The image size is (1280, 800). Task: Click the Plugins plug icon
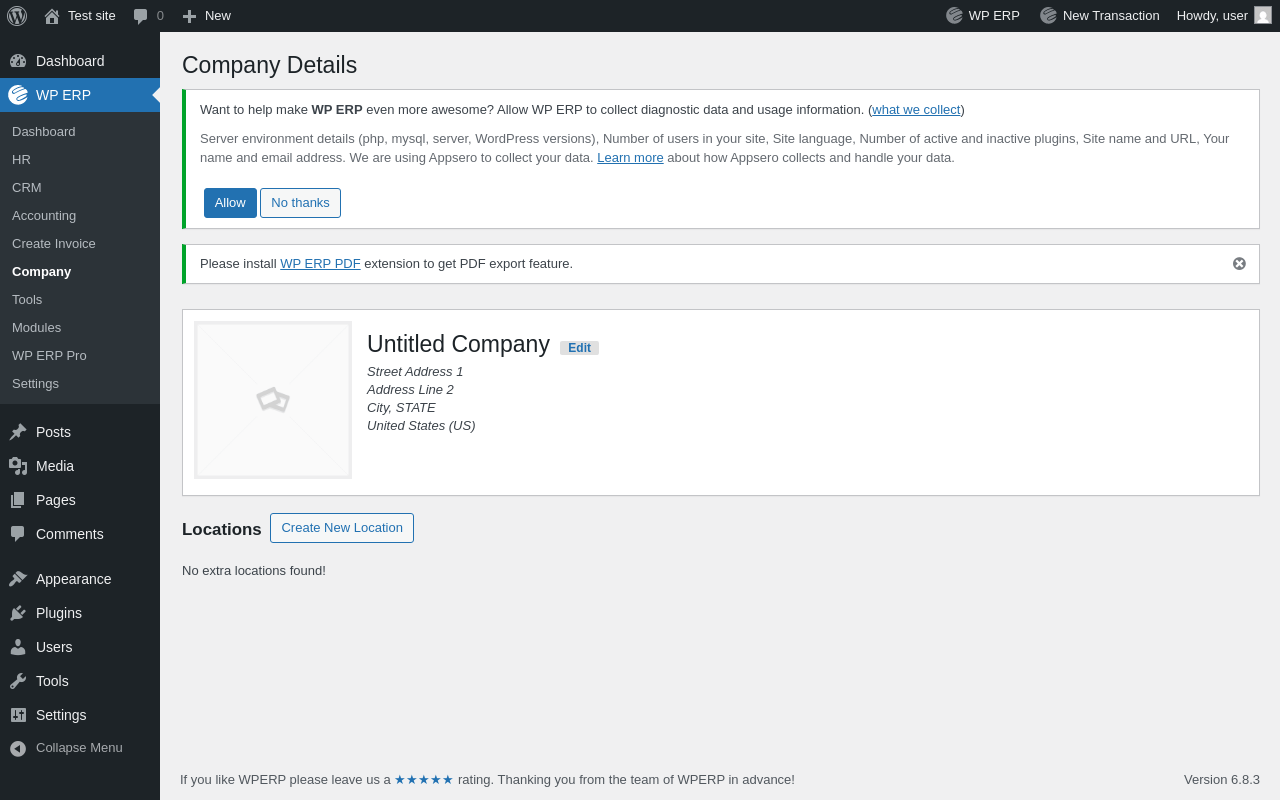click(18, 613)
